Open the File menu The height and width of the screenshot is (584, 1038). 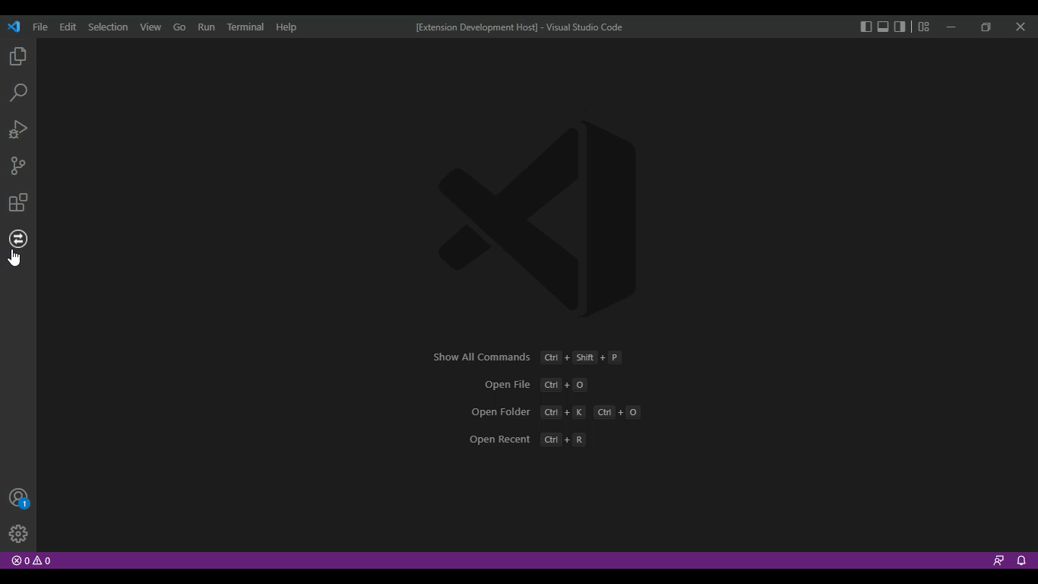click(40, 27)
